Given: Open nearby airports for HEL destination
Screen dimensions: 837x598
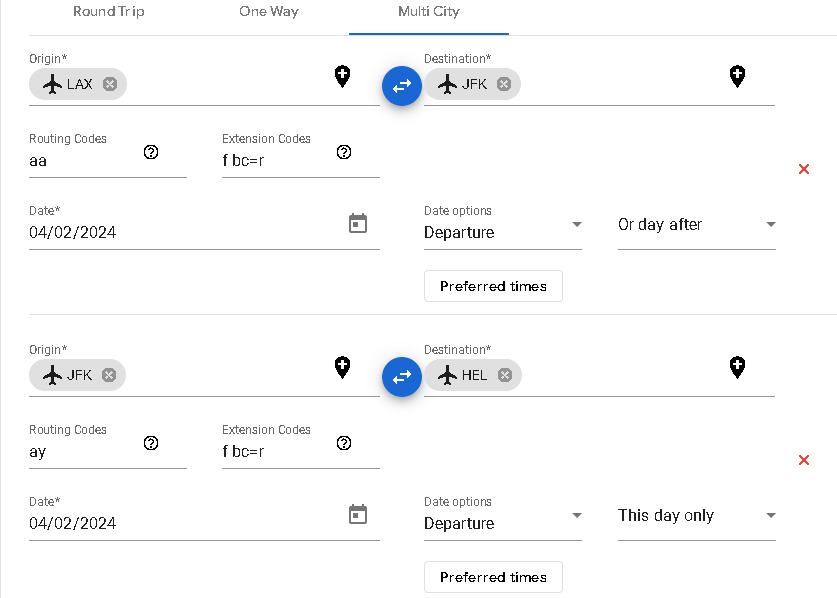Looking at the screenshot, I should pyautogui.click(x=737, y=367).
